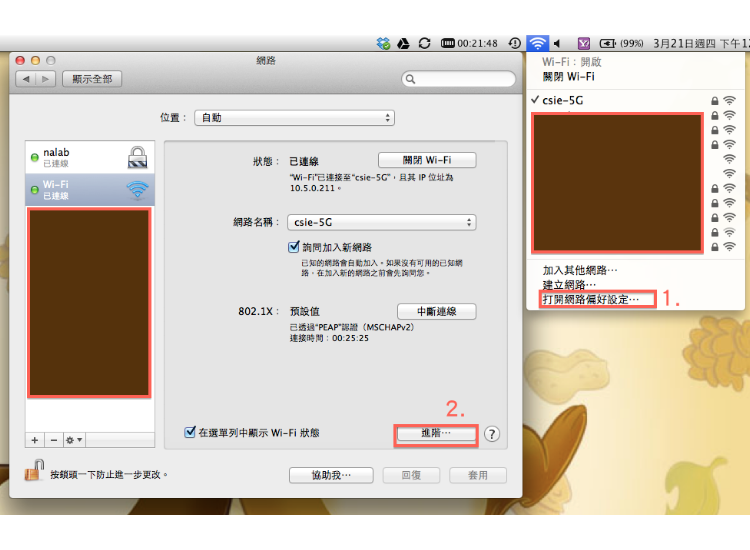The width and height of the screenshot is (750, 550).
Task: Toggle 在選單列中顯示 Wi-Fi 狀態 checkbox
Action: pos(190,432)
